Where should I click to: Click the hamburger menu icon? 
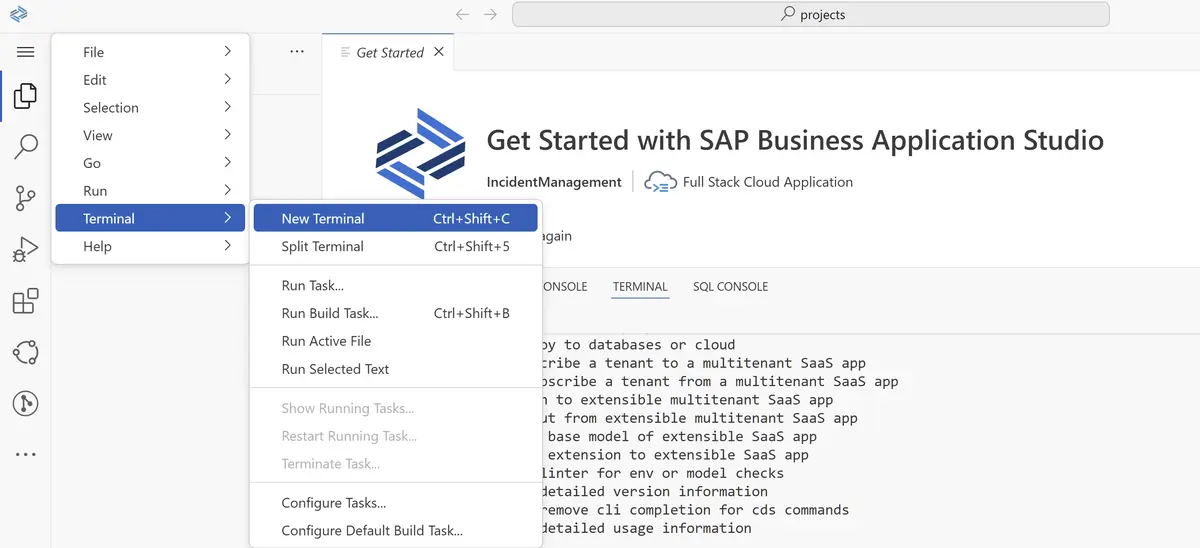point(26,52)
